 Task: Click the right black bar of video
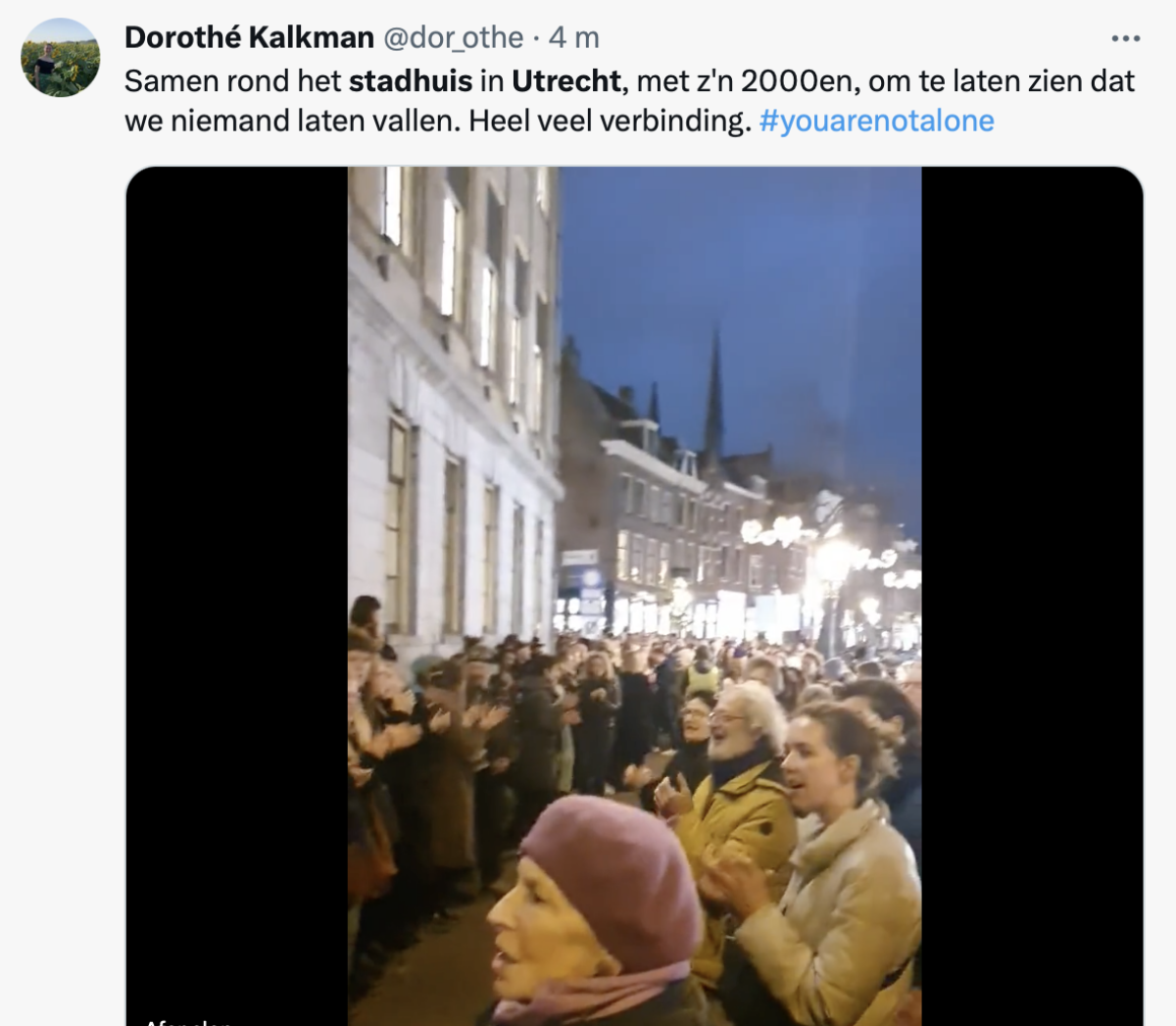click(x=1032, y=596)
